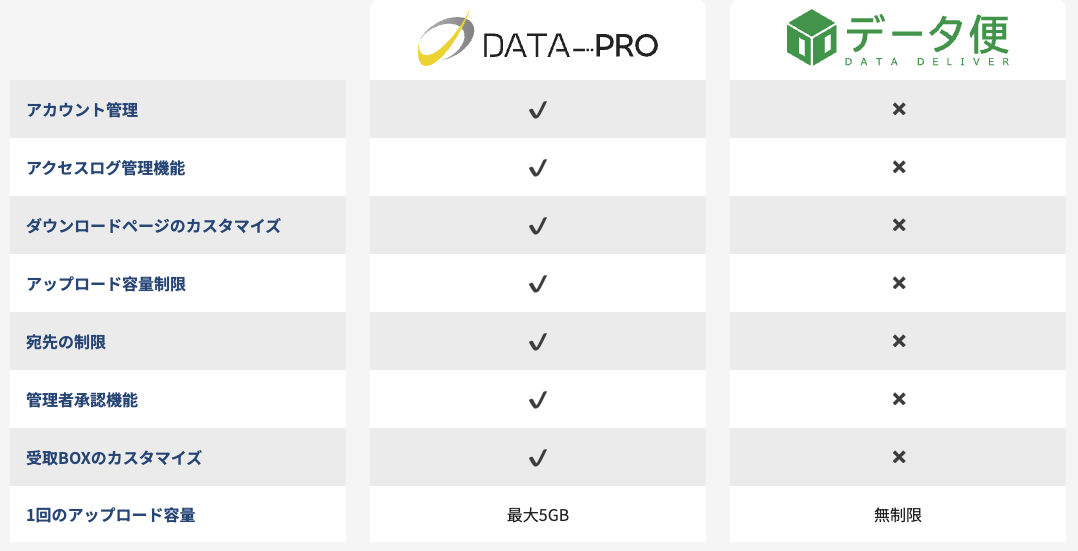Screen dimensions: 1078x551
Task: Select the 1回のアップロード容量 row label
Action: [110, 516]
